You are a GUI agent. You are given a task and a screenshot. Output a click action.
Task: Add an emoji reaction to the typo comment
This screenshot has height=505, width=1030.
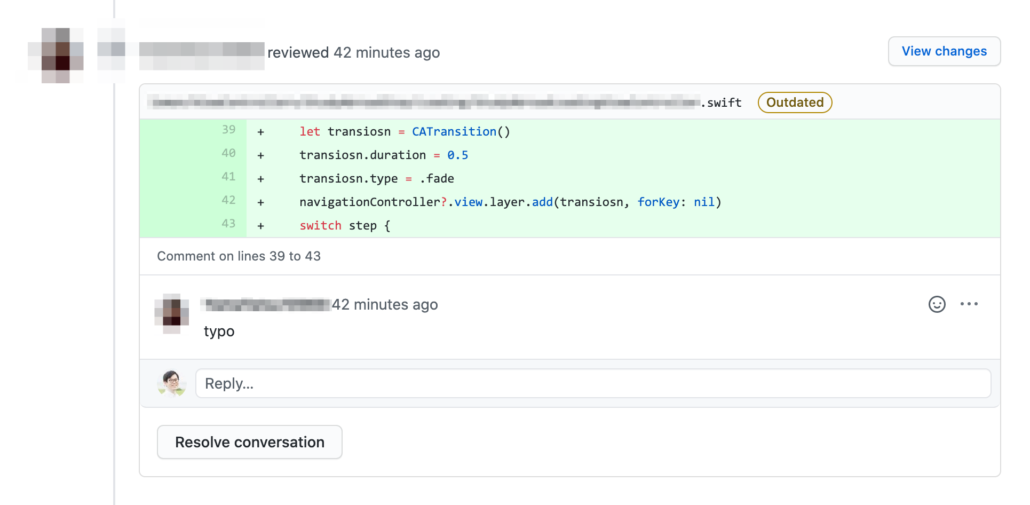pyautogui.click(x=937, y=305)
